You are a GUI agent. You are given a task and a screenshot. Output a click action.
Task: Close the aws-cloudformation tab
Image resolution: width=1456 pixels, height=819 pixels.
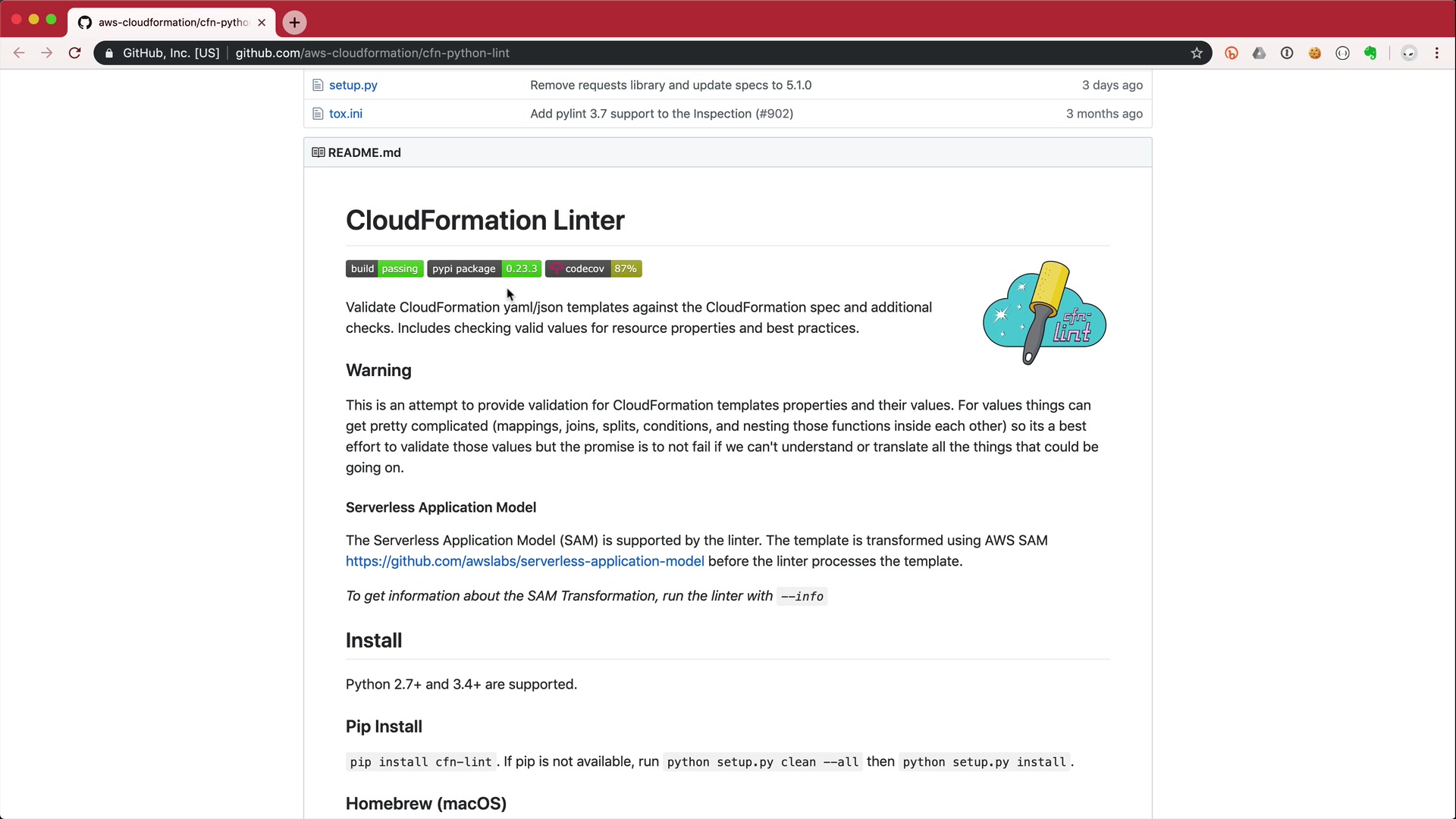point(262,23)
